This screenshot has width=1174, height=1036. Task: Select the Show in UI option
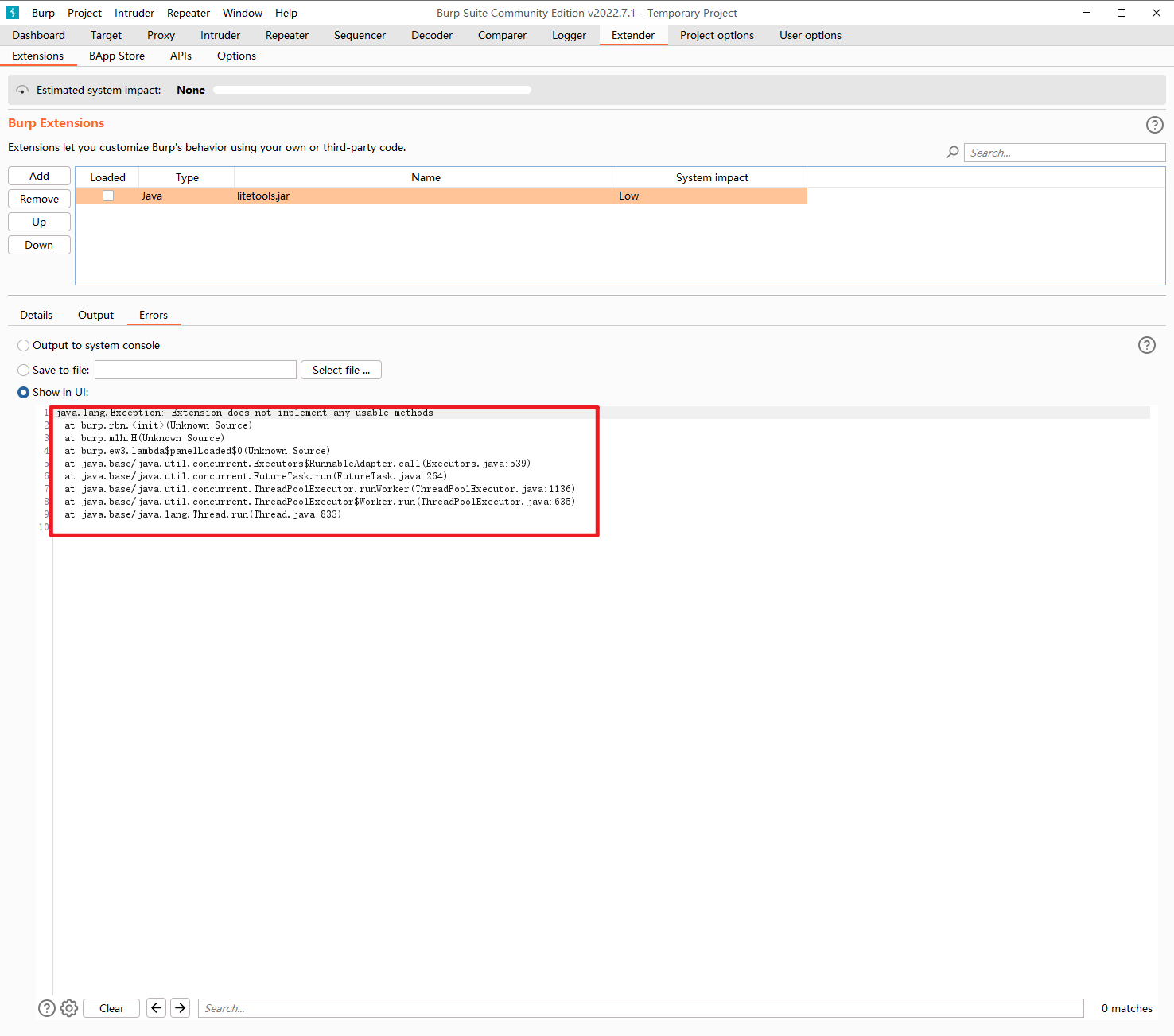pyautogui.click(x=24, y=392)
